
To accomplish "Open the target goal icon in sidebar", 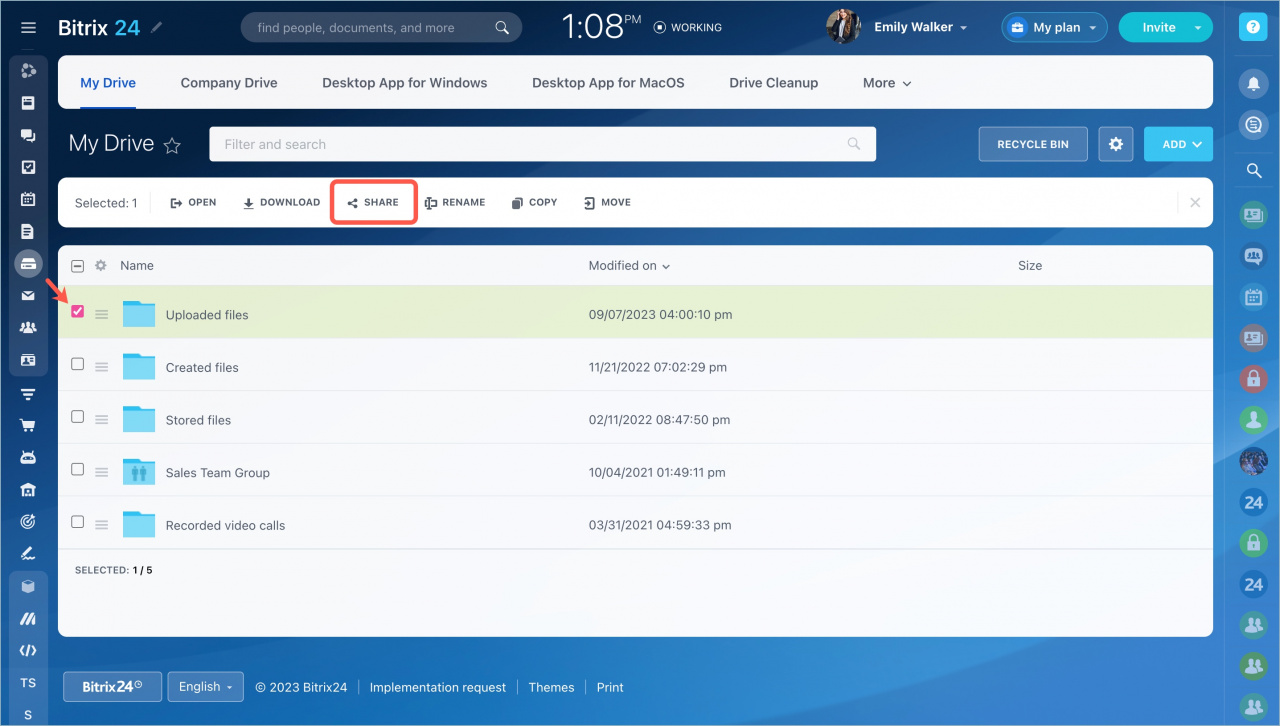I will click(x=28, y=521).
